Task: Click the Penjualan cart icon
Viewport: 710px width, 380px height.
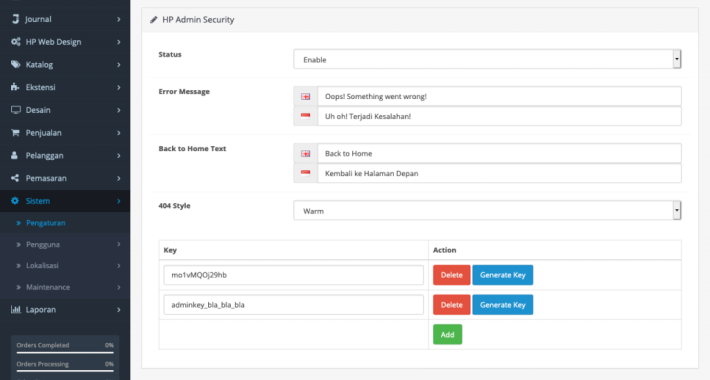Action: [x=15, y=133]
